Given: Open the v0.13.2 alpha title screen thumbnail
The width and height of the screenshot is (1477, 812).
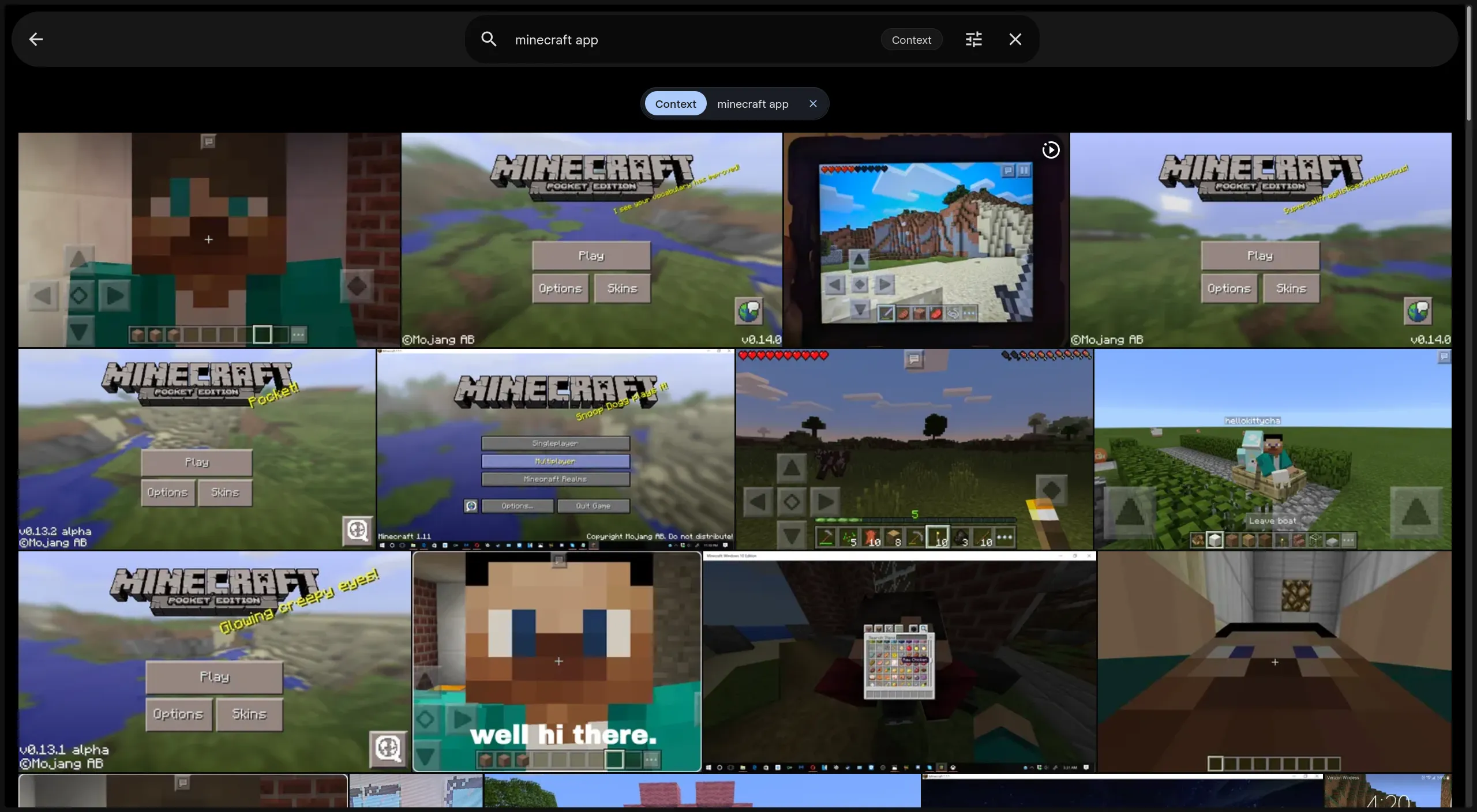Looking at the screenshot, I should click(197, 449).
